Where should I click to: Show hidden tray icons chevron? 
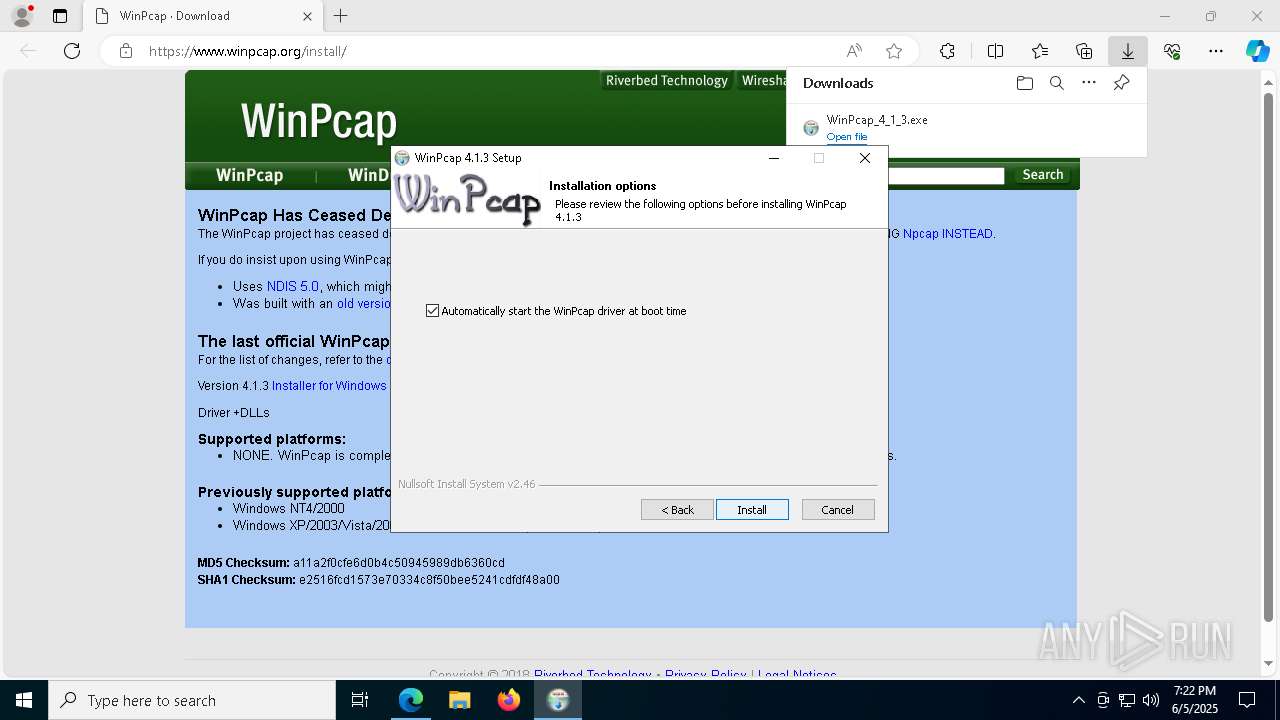1078,701
